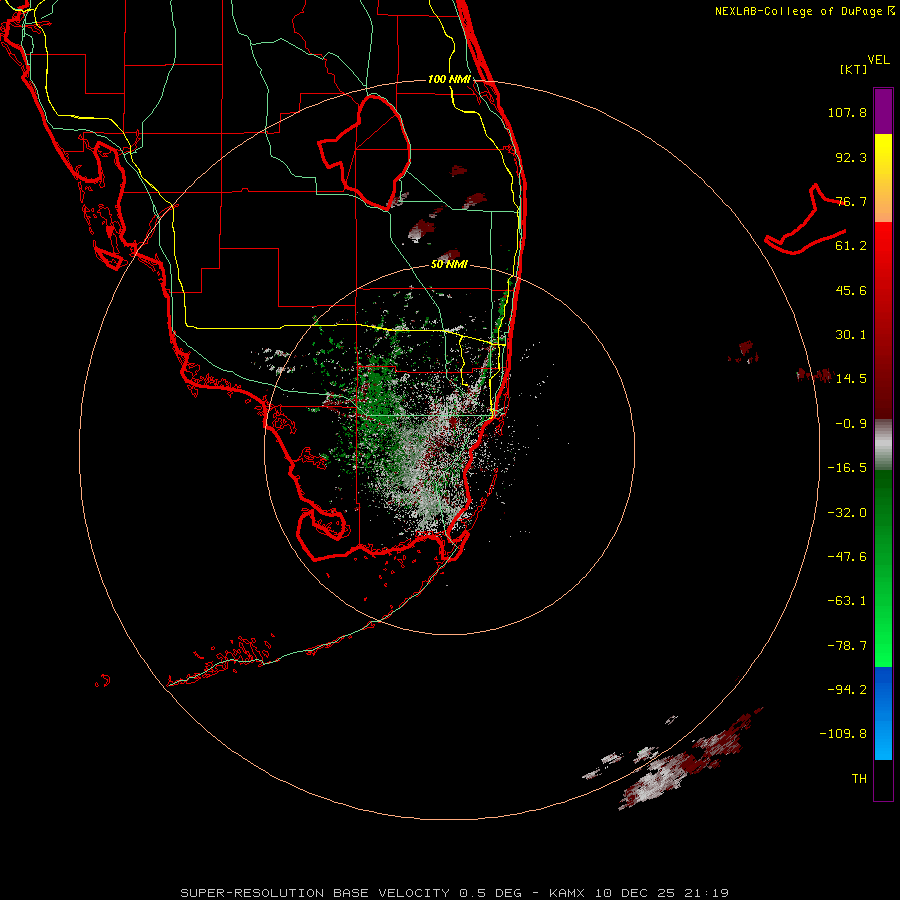900x900 pixels.
Task: Select the -32.0 legend value
Action: [x=847, y=513]
